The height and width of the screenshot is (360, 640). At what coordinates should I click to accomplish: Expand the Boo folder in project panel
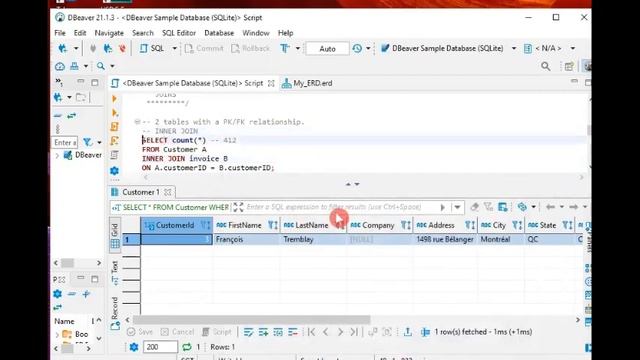click(x=57, y=335)
